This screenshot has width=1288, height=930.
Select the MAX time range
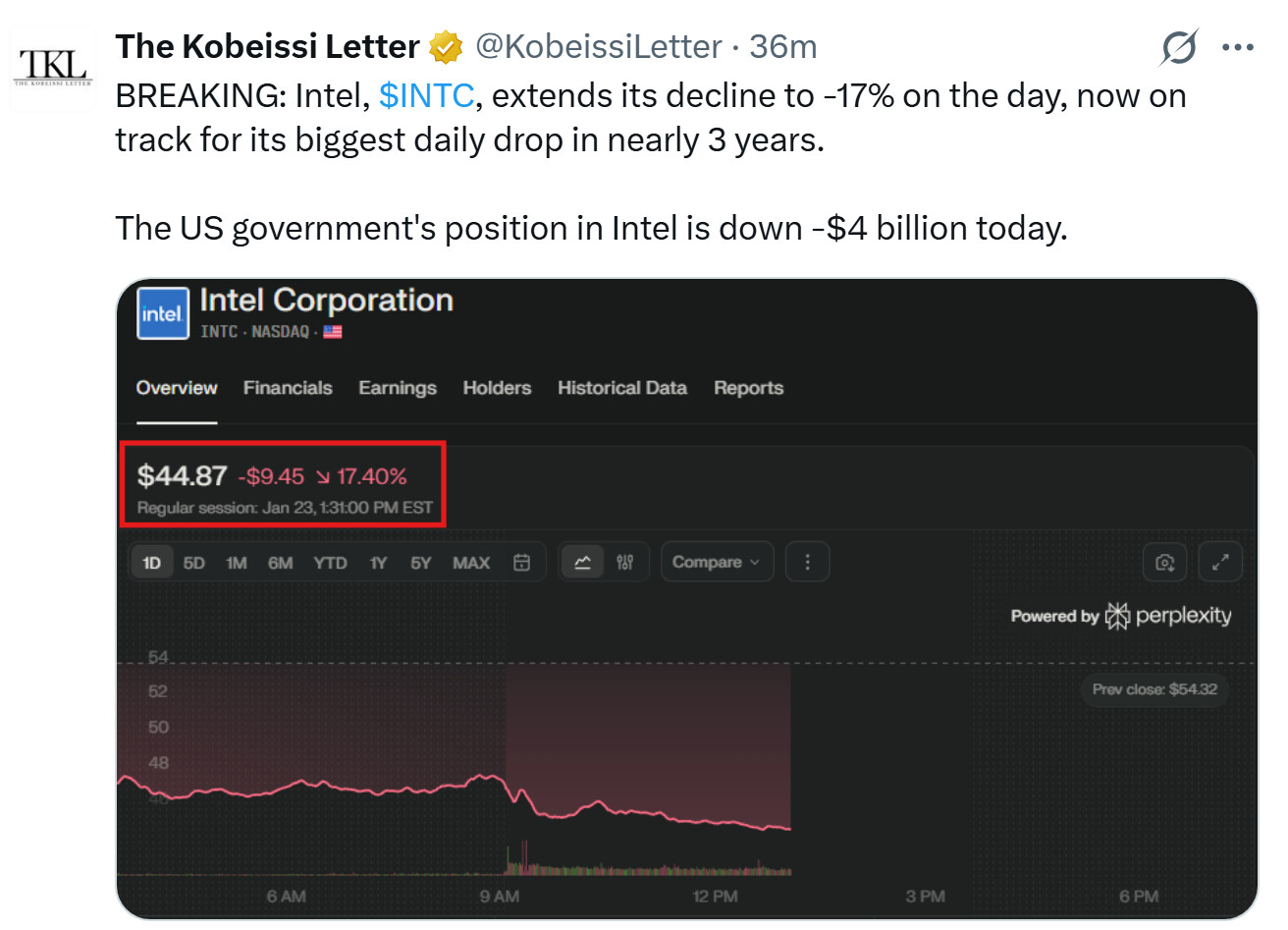pos(471,563)
